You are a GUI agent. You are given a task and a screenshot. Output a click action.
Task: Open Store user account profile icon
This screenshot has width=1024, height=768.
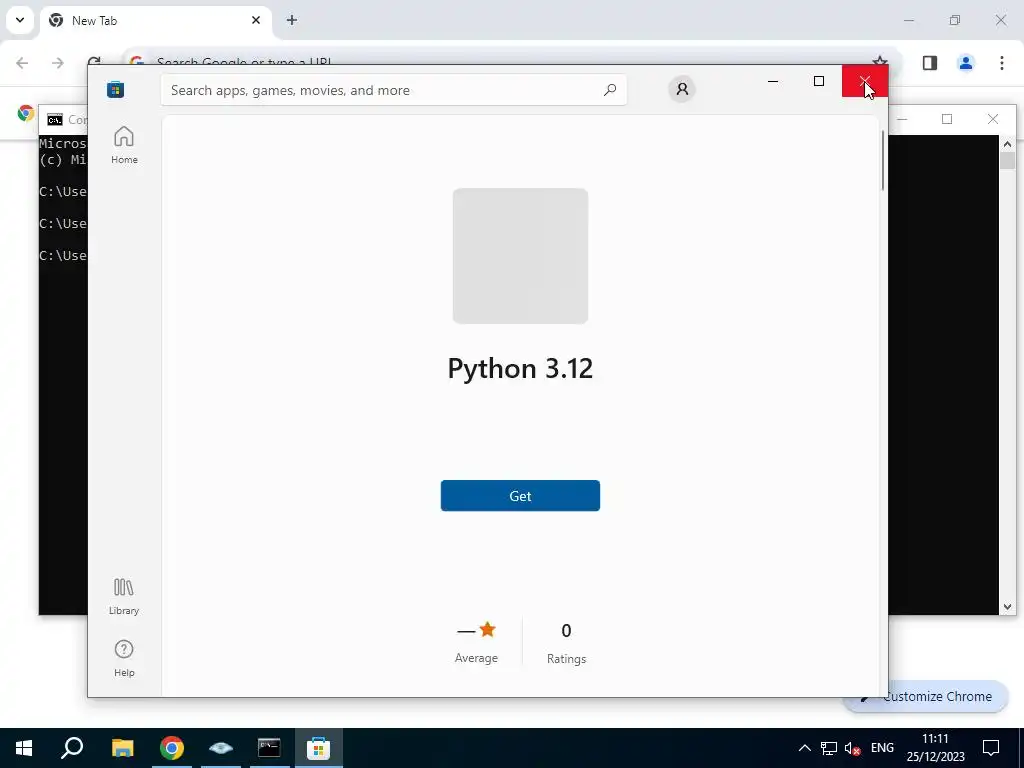(682, 89)
